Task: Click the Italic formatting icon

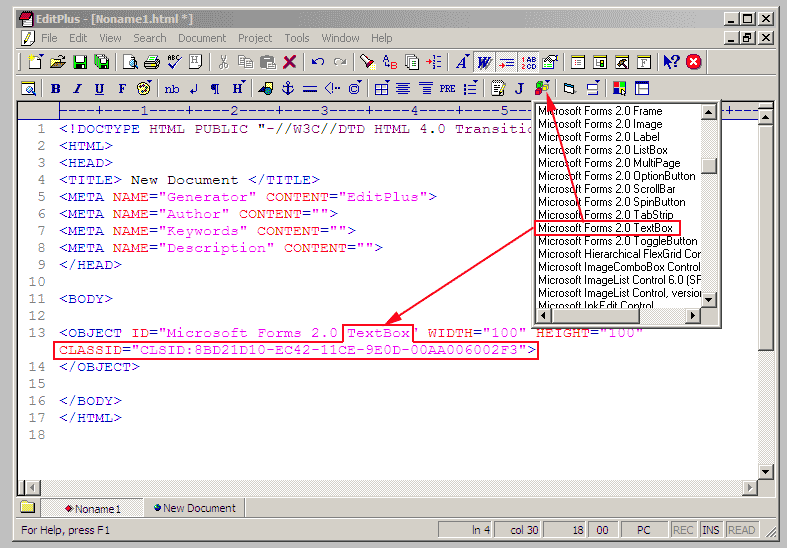Action: click(77, 88)
